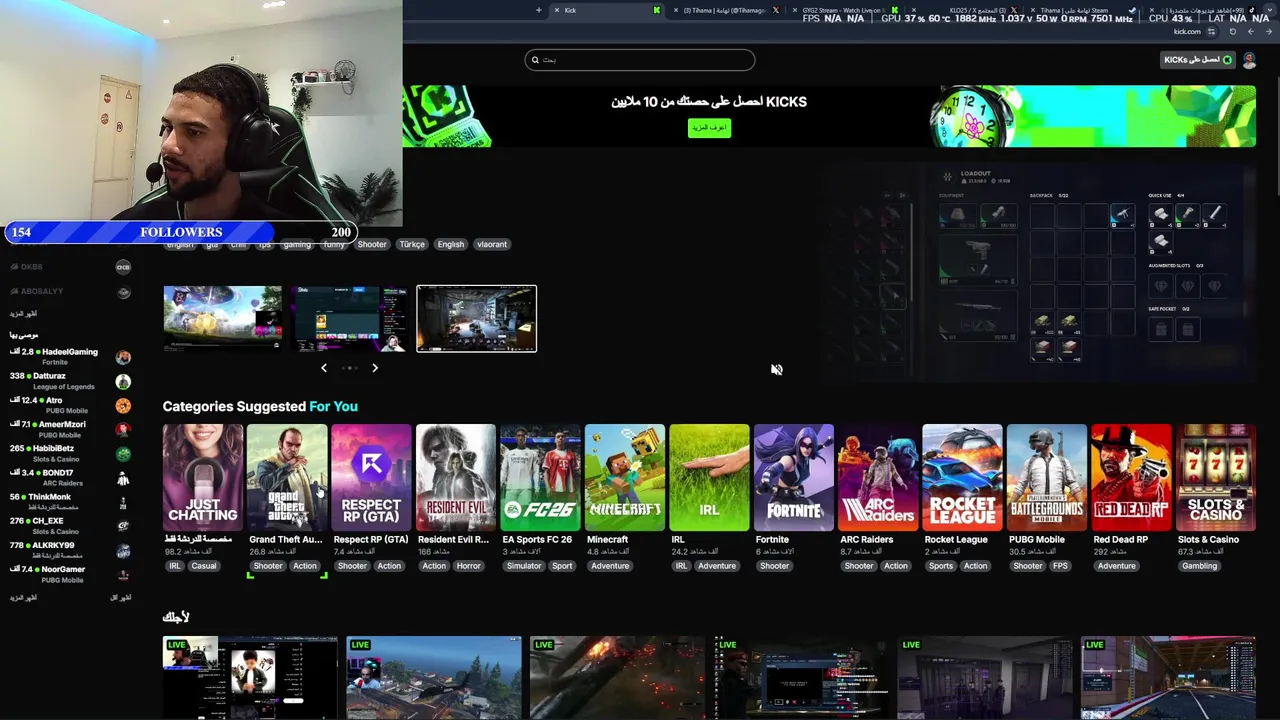The image size is (1280, 720).
Task: Select the Kick browser tab
Action: coord(608,10)
